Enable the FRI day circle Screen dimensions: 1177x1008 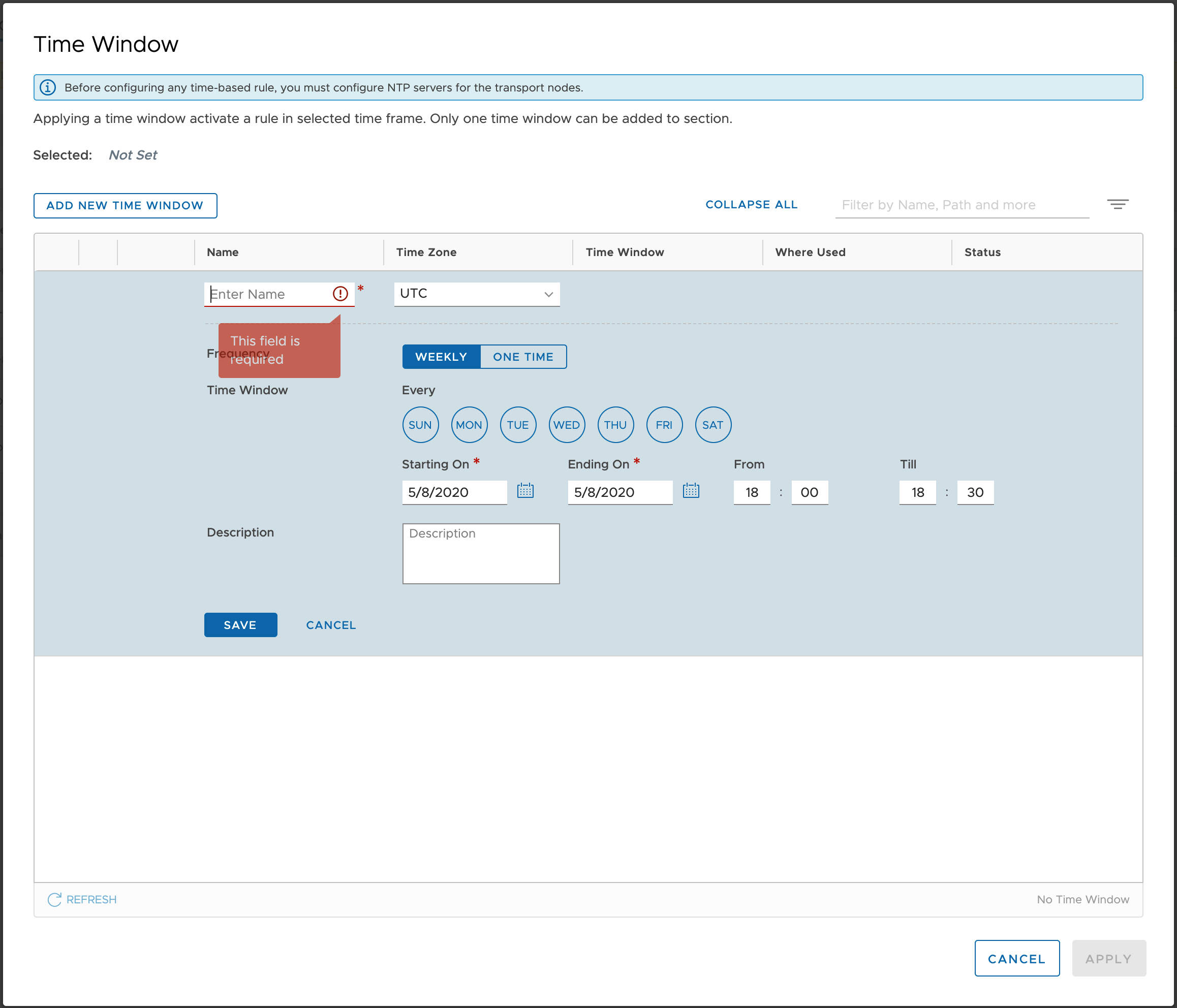point(664,425)
